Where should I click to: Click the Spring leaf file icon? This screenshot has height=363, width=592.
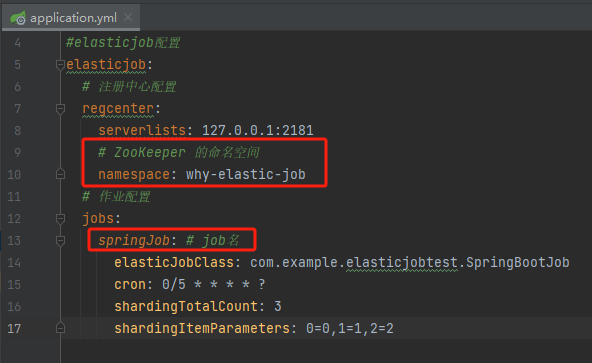[x=18, y=18]
